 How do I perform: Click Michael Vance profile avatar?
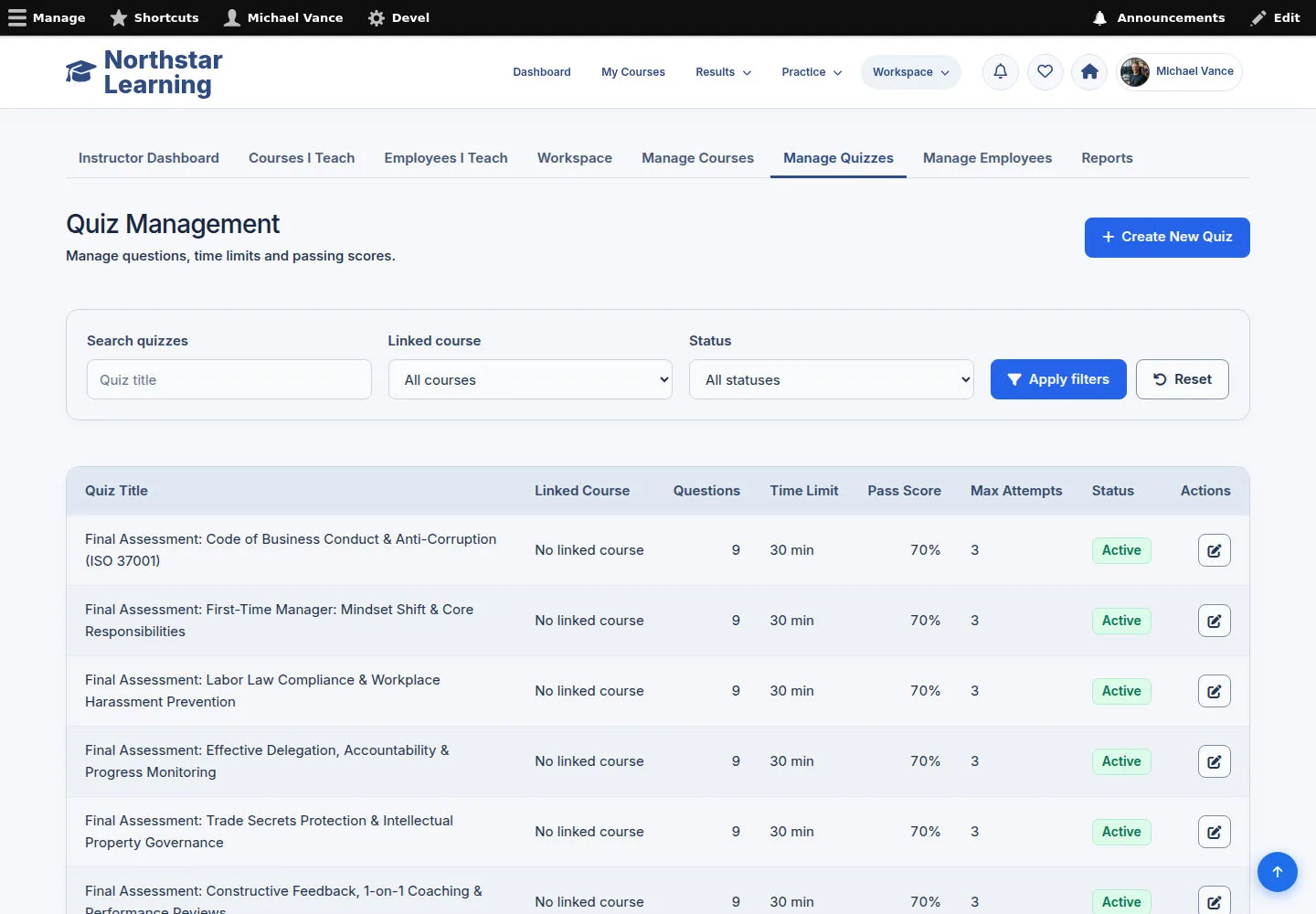pyautogui.click(x=1135, y=72)
